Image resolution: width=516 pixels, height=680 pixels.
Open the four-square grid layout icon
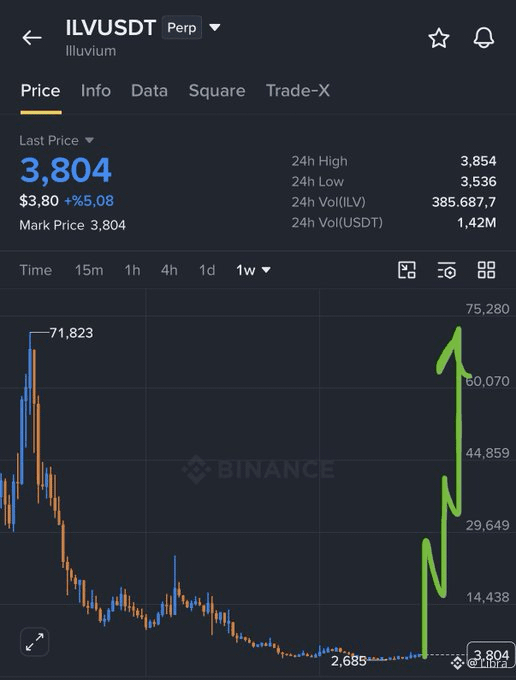click(486, 270)
